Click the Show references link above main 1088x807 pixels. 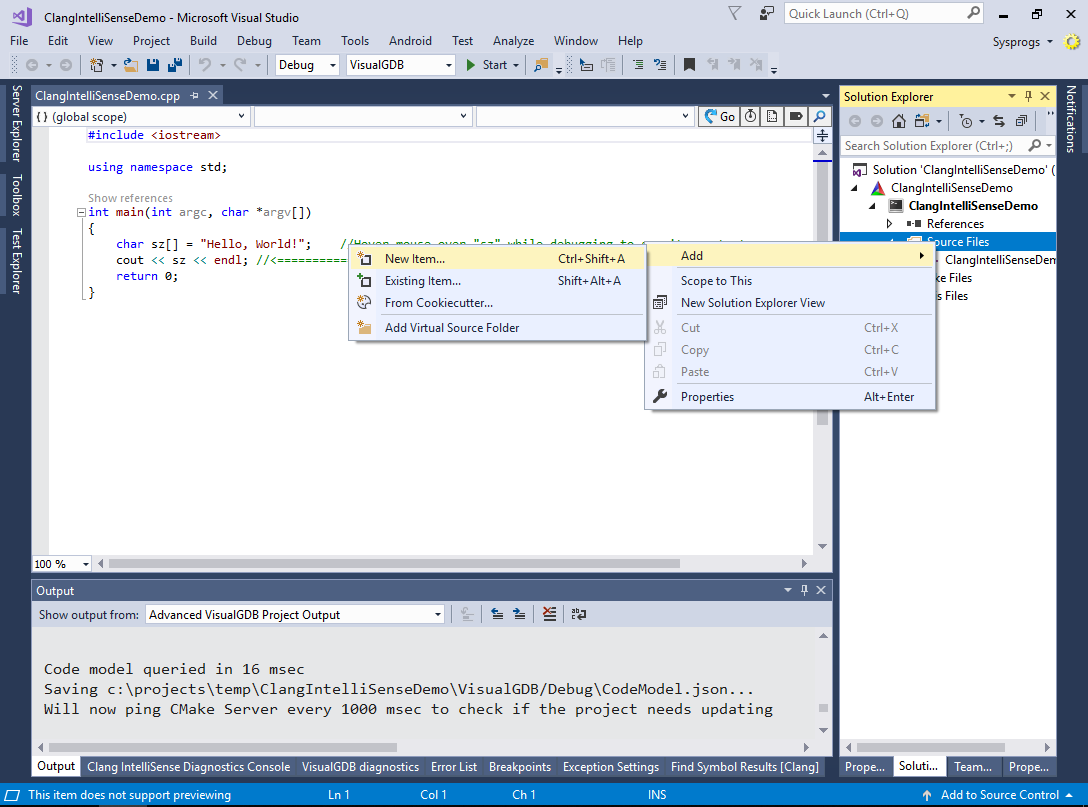click(x=130, y=198)
